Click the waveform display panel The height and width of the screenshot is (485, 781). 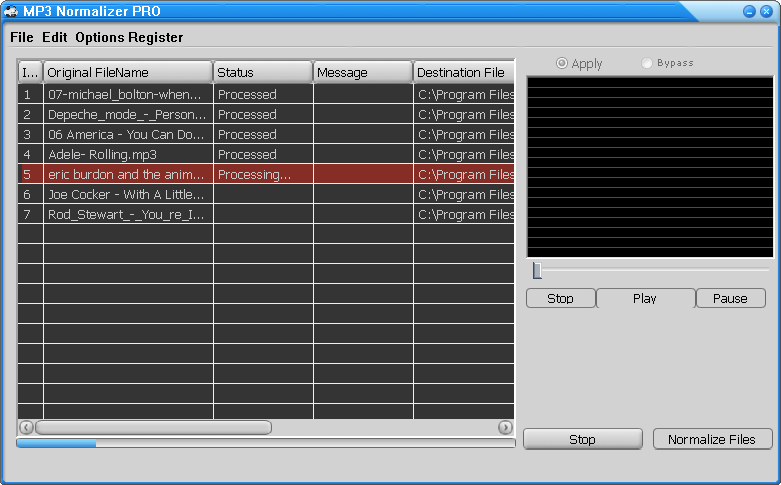click(650, 167)
